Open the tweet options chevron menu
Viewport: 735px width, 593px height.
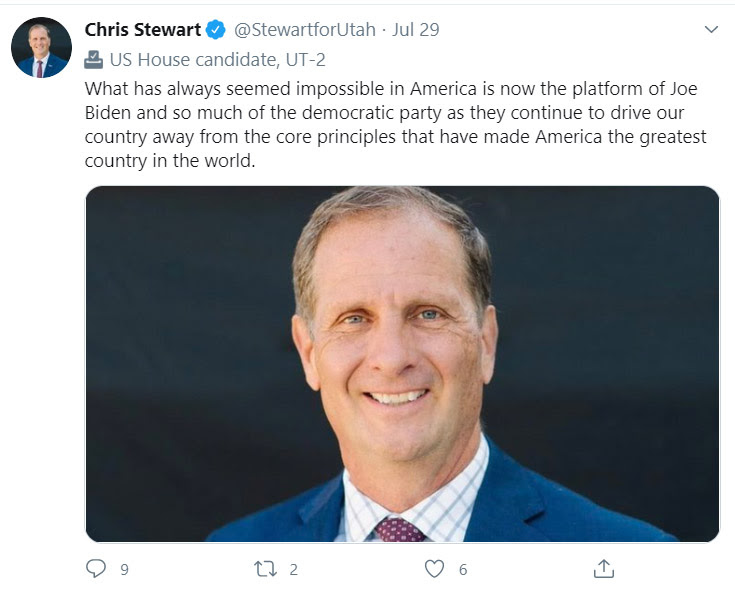click(x=711, y=30)
